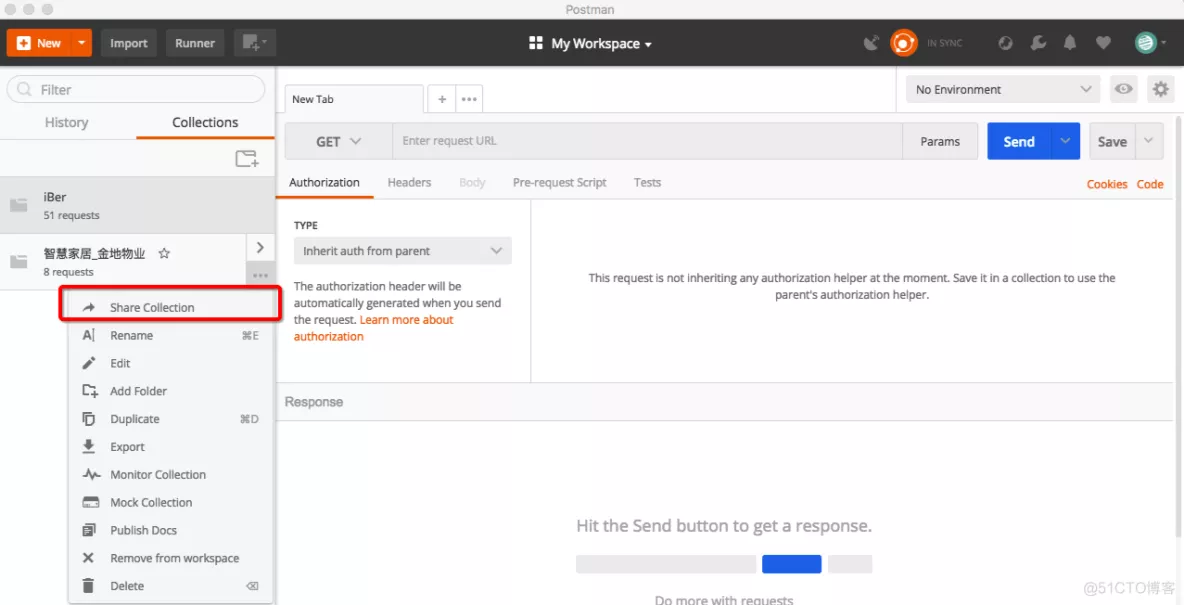Screen dimensions: 1184x605
Task: Select the New Tab request tab
Action: [354, 99]
